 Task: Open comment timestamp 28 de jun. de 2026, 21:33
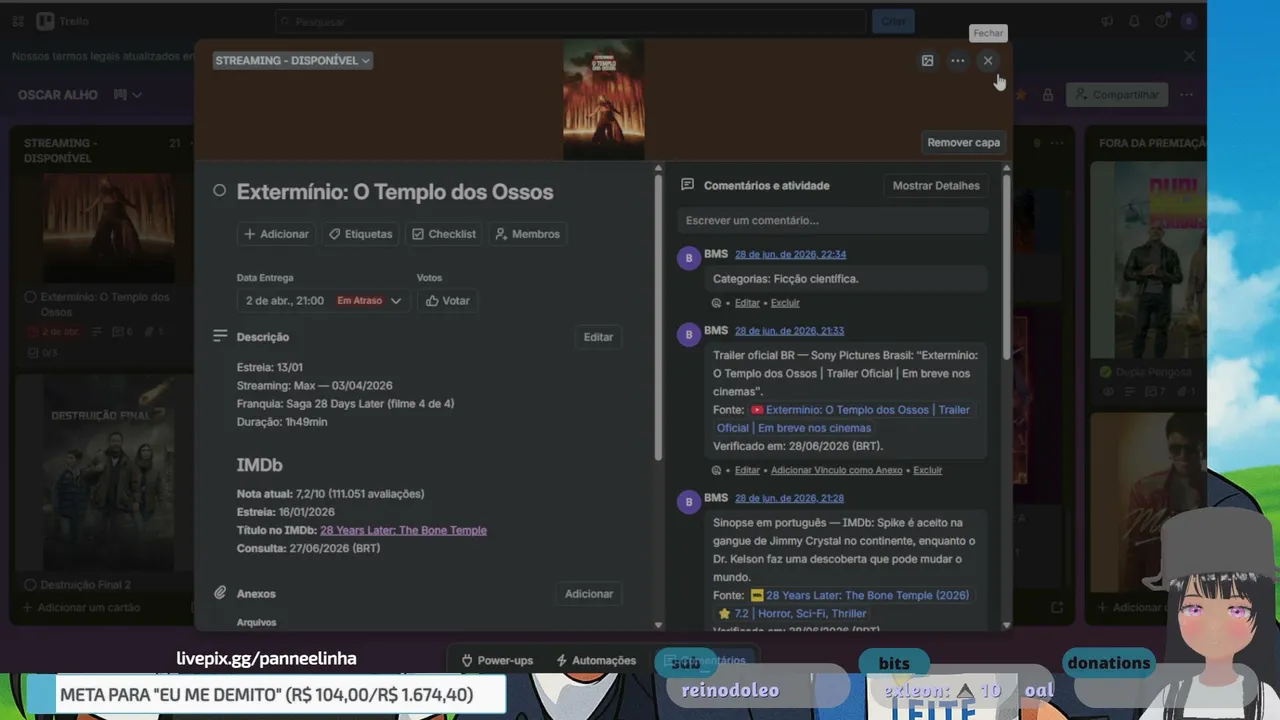click(789, 331)
